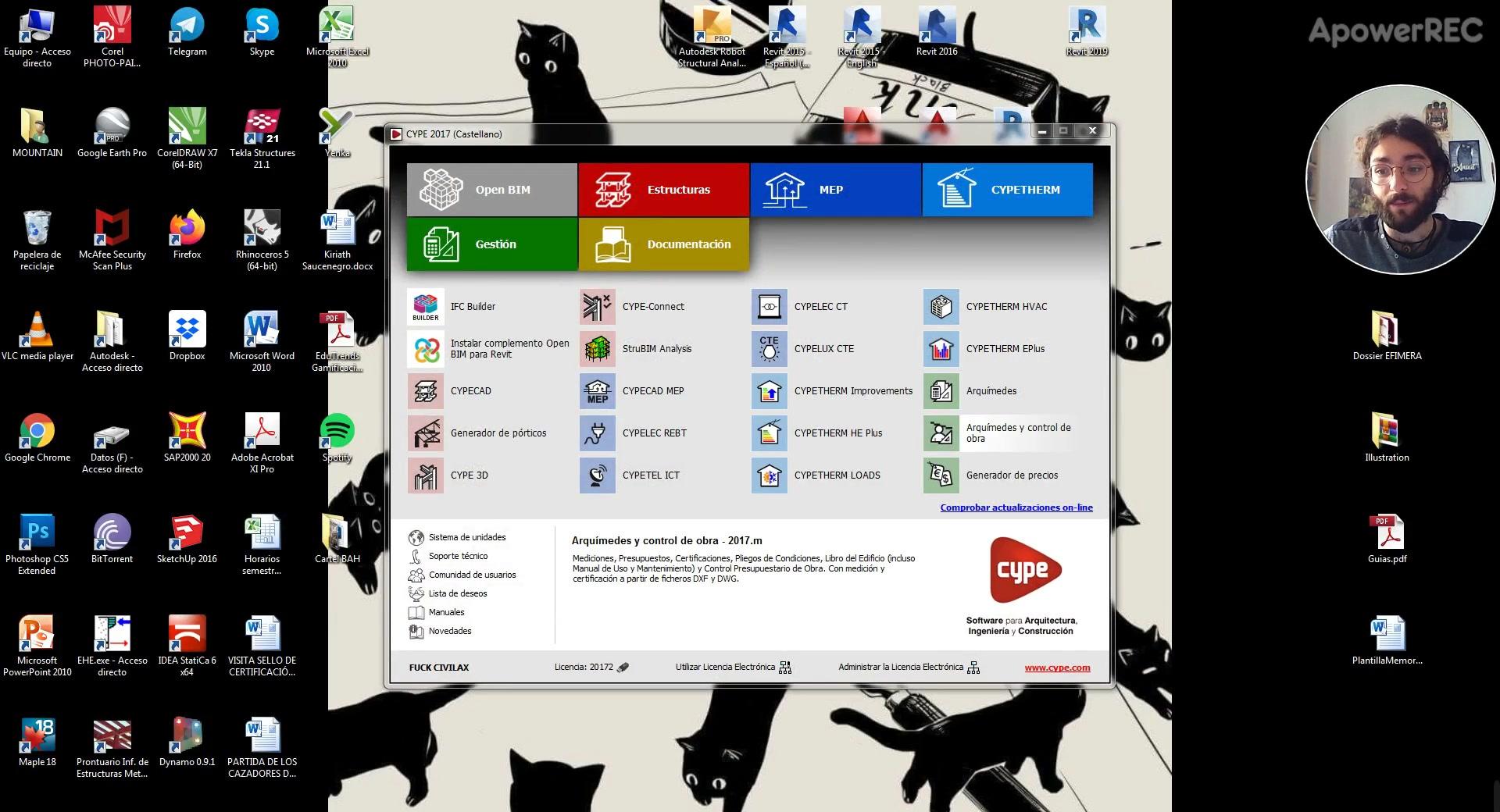This screenshot has height=812, width=1500.
Task: Select the Dossier EFIMERA folder
Action: pyautogui.click(x=1387, y=337)
